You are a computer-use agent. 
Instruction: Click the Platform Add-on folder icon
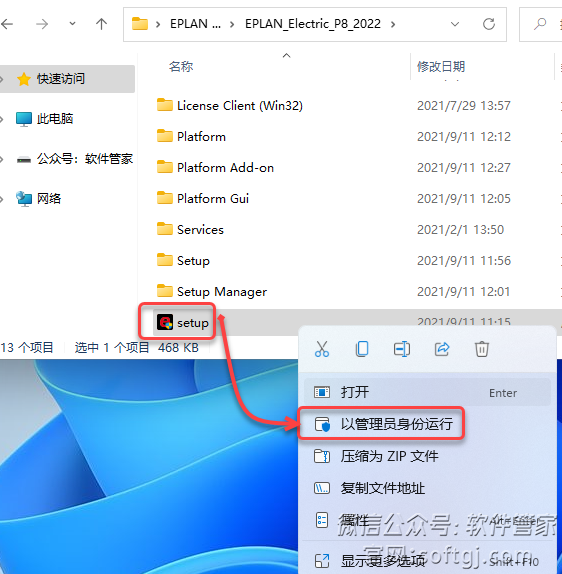click(165, 167)
